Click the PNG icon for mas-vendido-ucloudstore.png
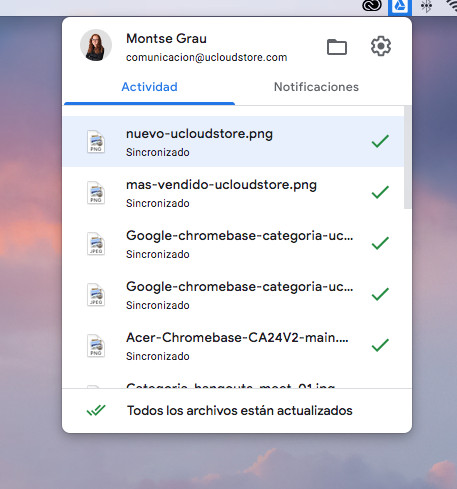457x489 pixels. coord(96,193)
